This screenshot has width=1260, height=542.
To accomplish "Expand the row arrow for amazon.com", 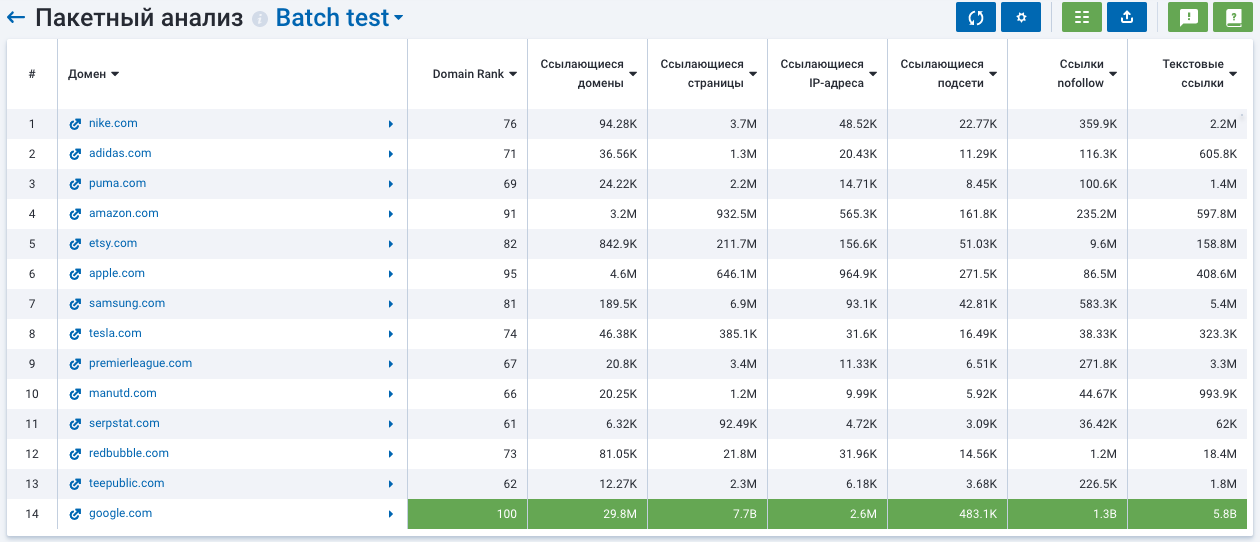I will point(391,214).
